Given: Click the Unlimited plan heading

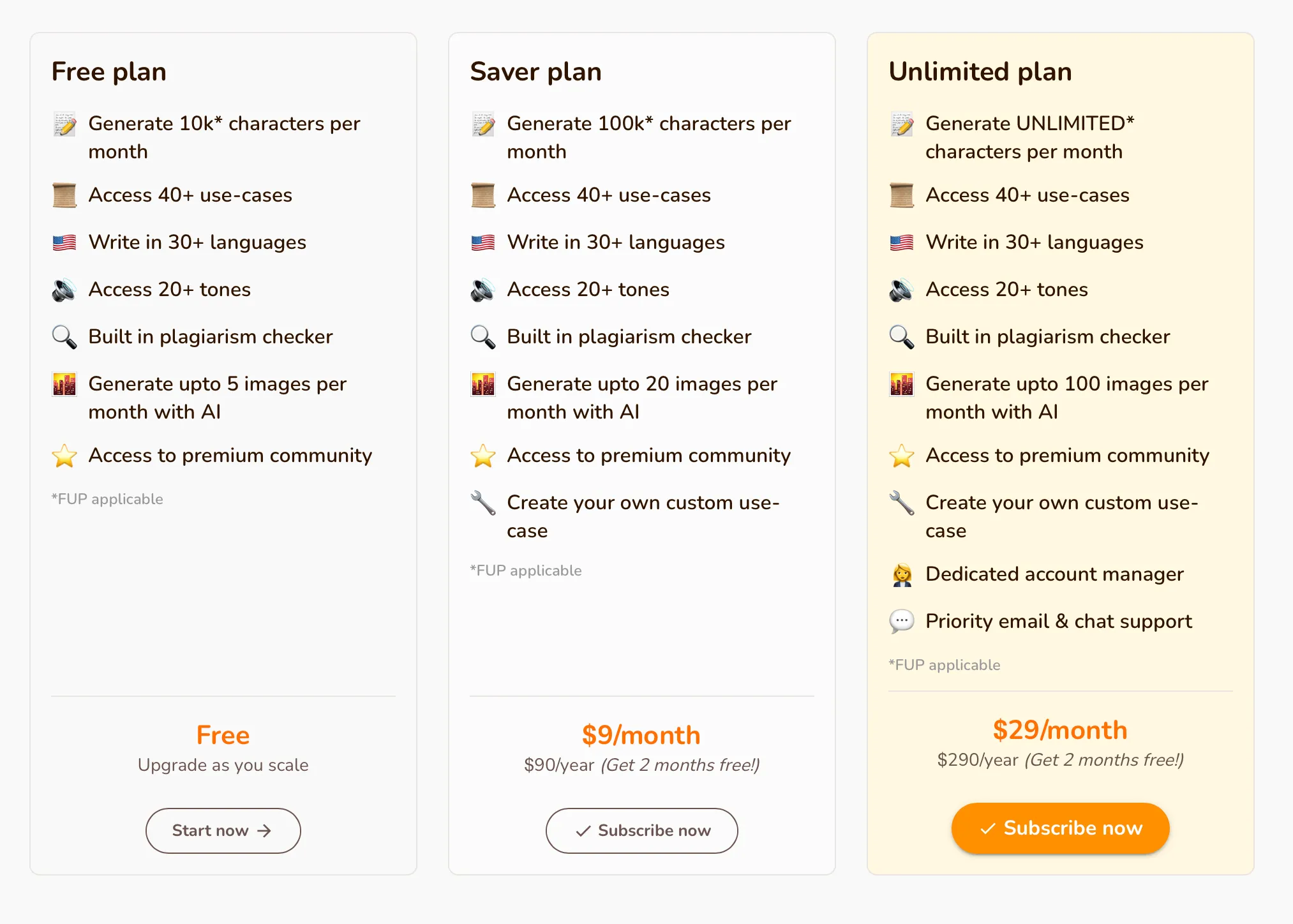Looking at the screenshot, I should tap(980, 71).
